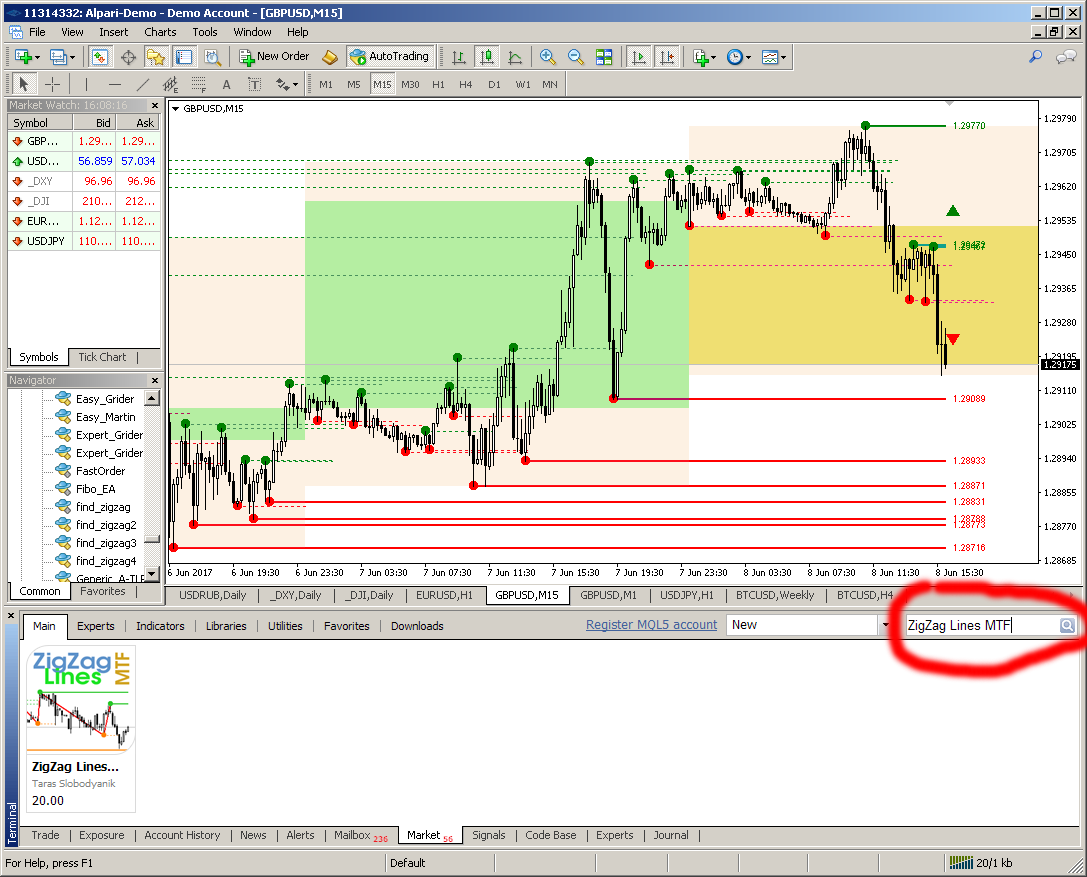1087x877 pixels.
Task: Toggle the Navigator folder-star toolbar button
Action: pyautogui.click(x=156, y=57)
